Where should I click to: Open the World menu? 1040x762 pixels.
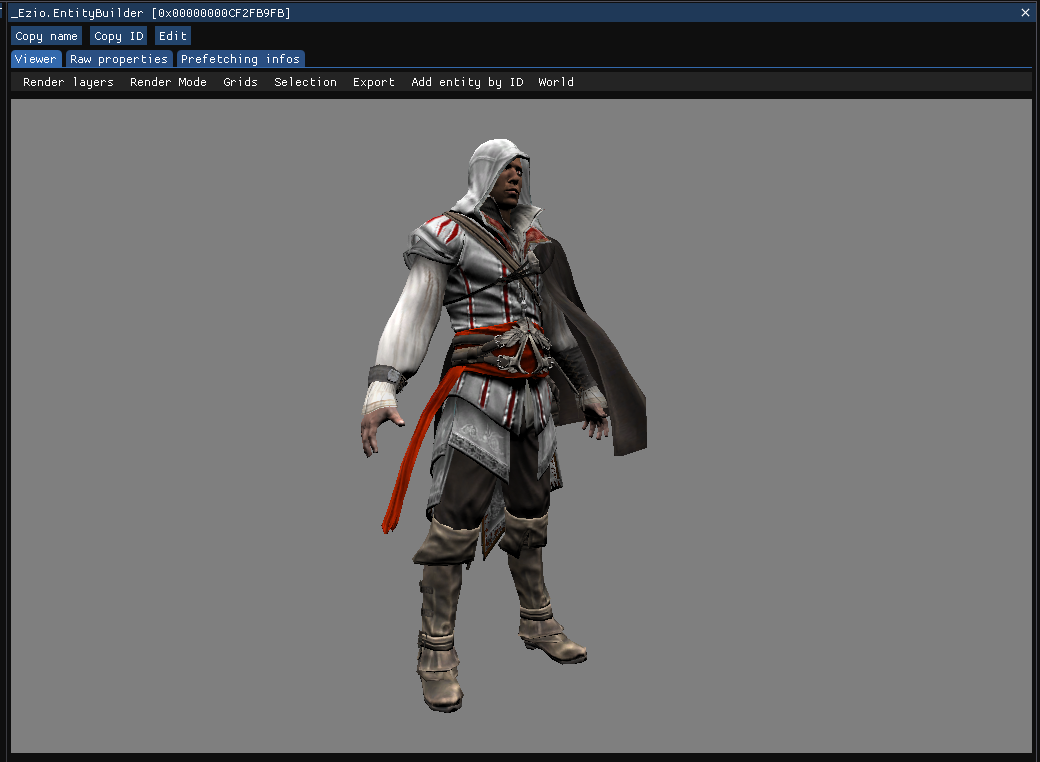tap(555, 82)
